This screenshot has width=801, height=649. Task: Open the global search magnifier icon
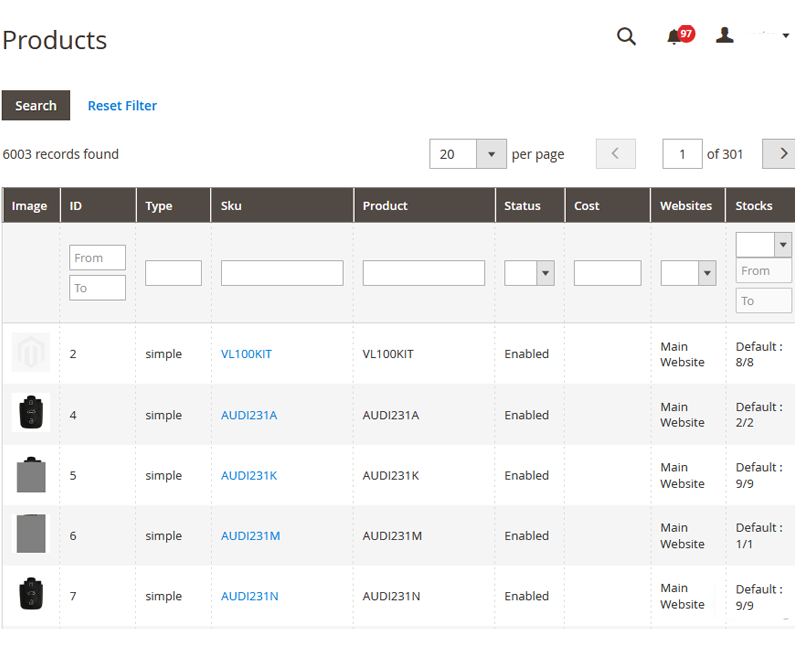627,36
